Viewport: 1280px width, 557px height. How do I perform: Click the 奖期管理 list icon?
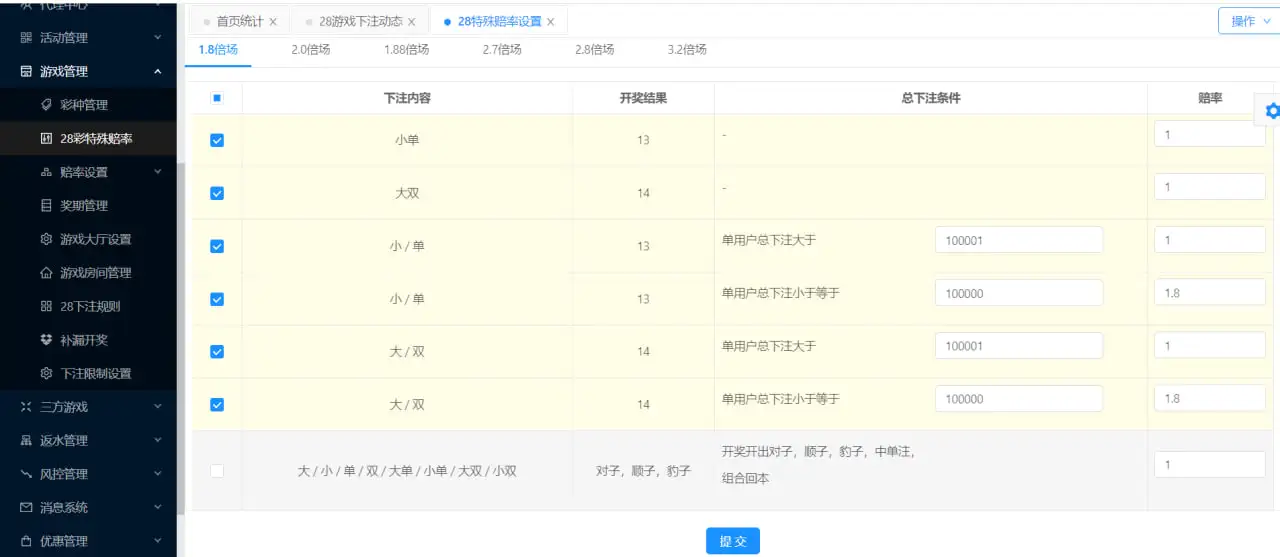point(46,206)
